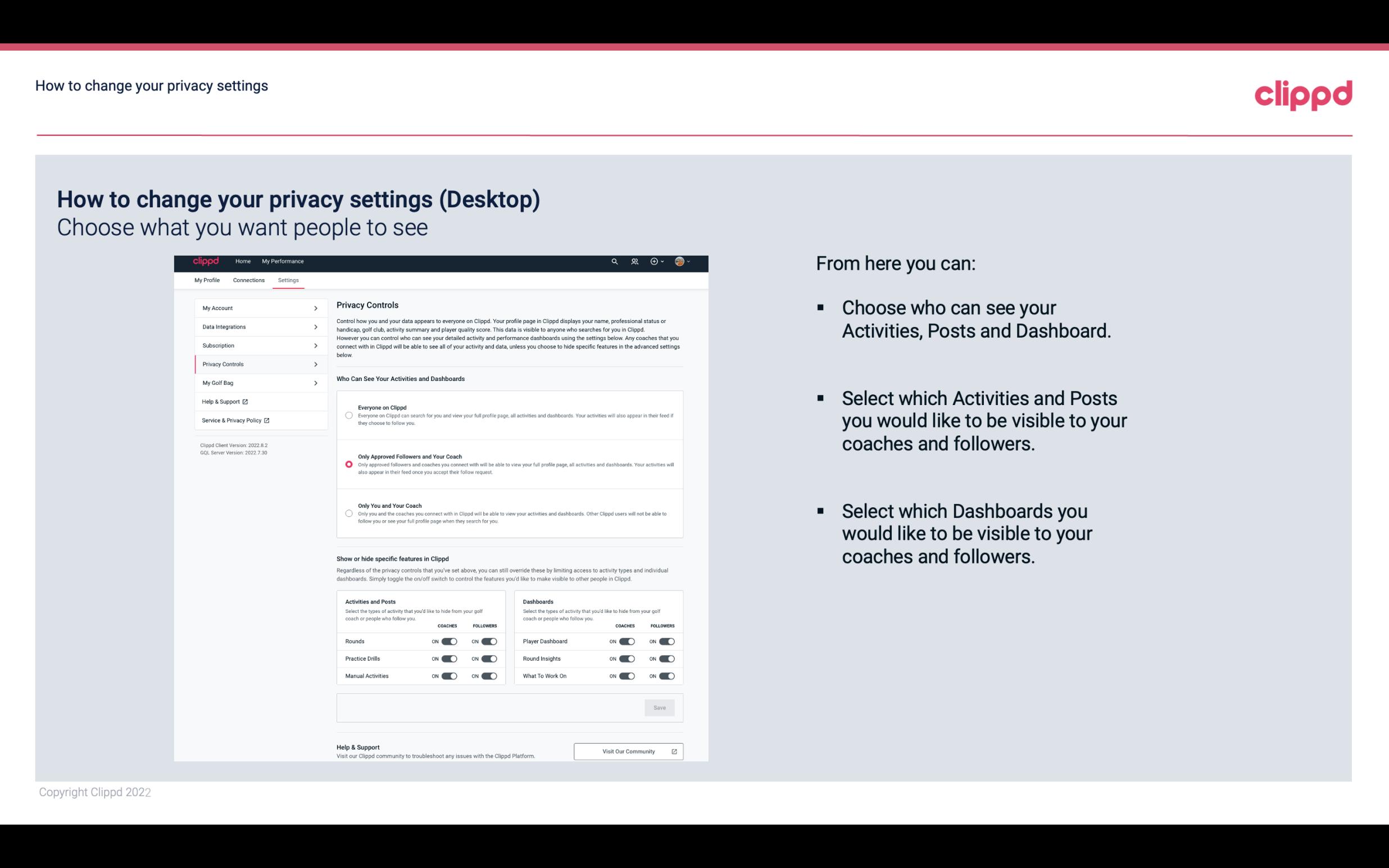Toggle Player Dashboard visibility for Coaches off

[627, 641]
